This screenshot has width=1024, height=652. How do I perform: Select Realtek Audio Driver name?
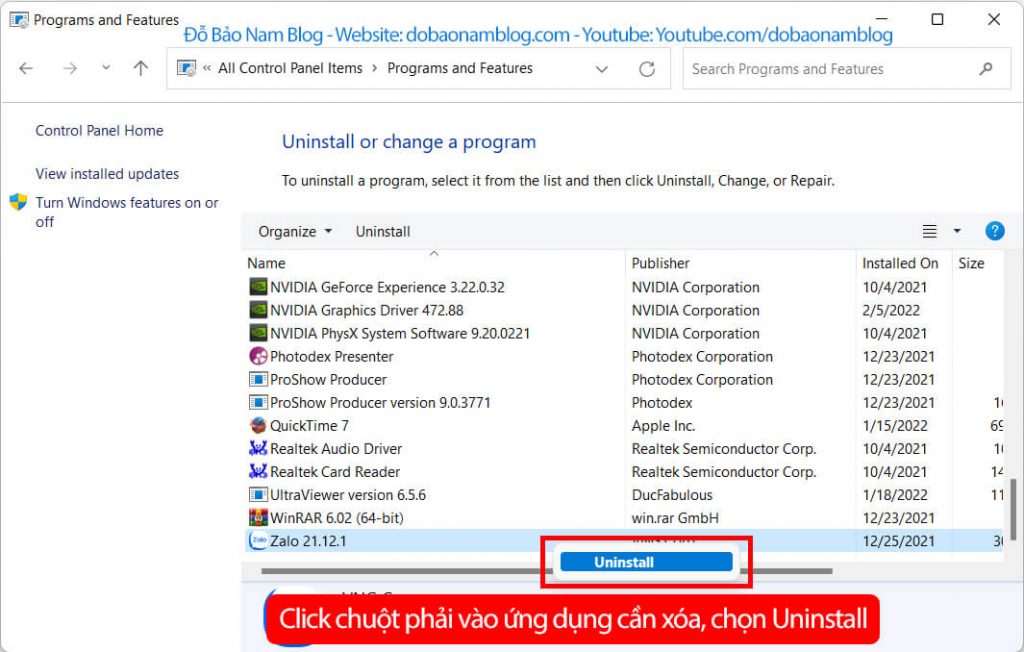336,449
